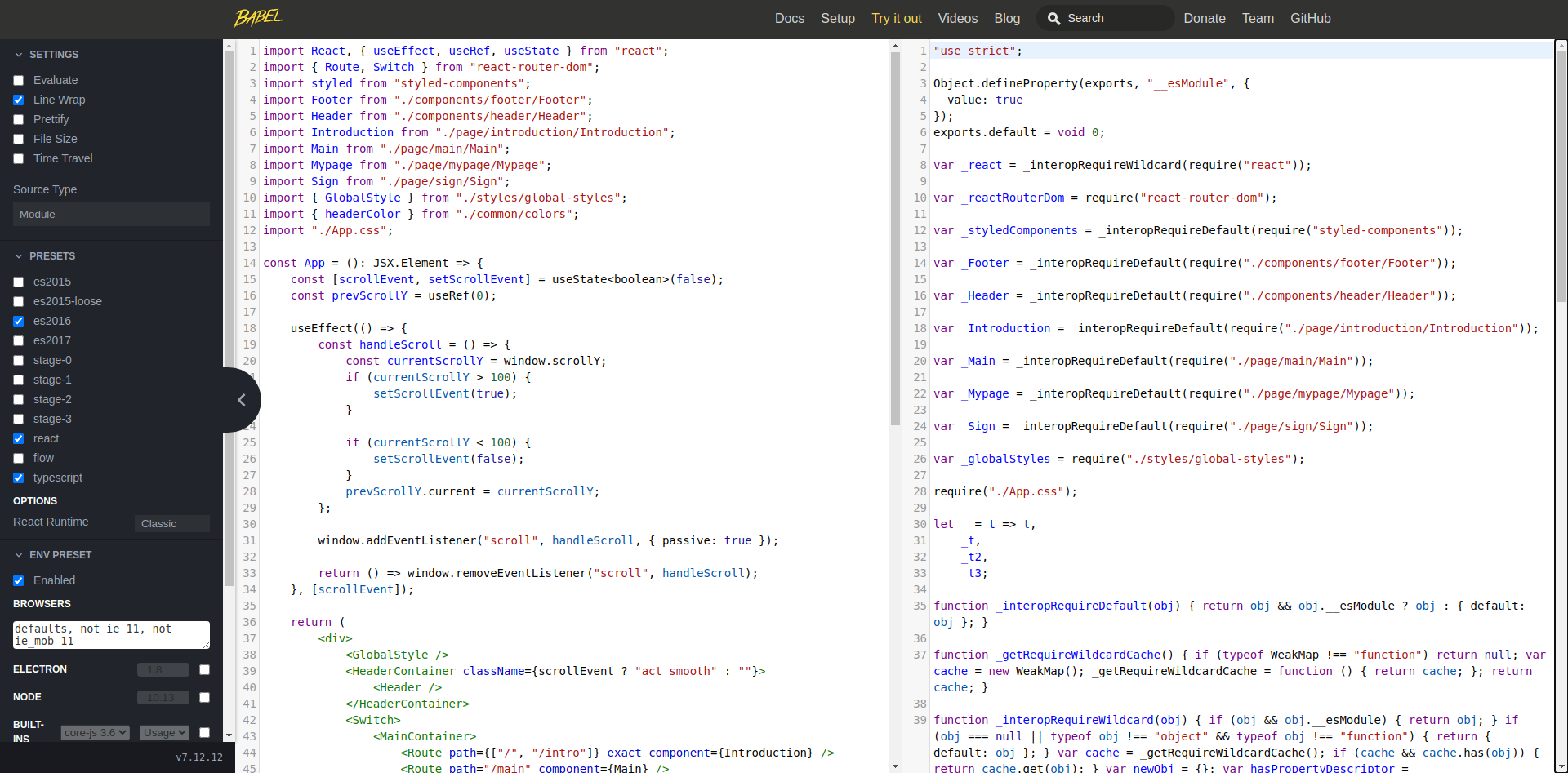Check the stage-1 preset
Image resolution: width=1568 pixels, height=773 pixels.
point(19,380)
